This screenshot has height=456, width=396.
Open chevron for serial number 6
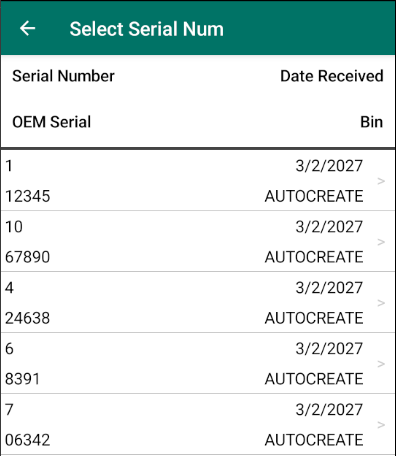click(x=381, y=364)
